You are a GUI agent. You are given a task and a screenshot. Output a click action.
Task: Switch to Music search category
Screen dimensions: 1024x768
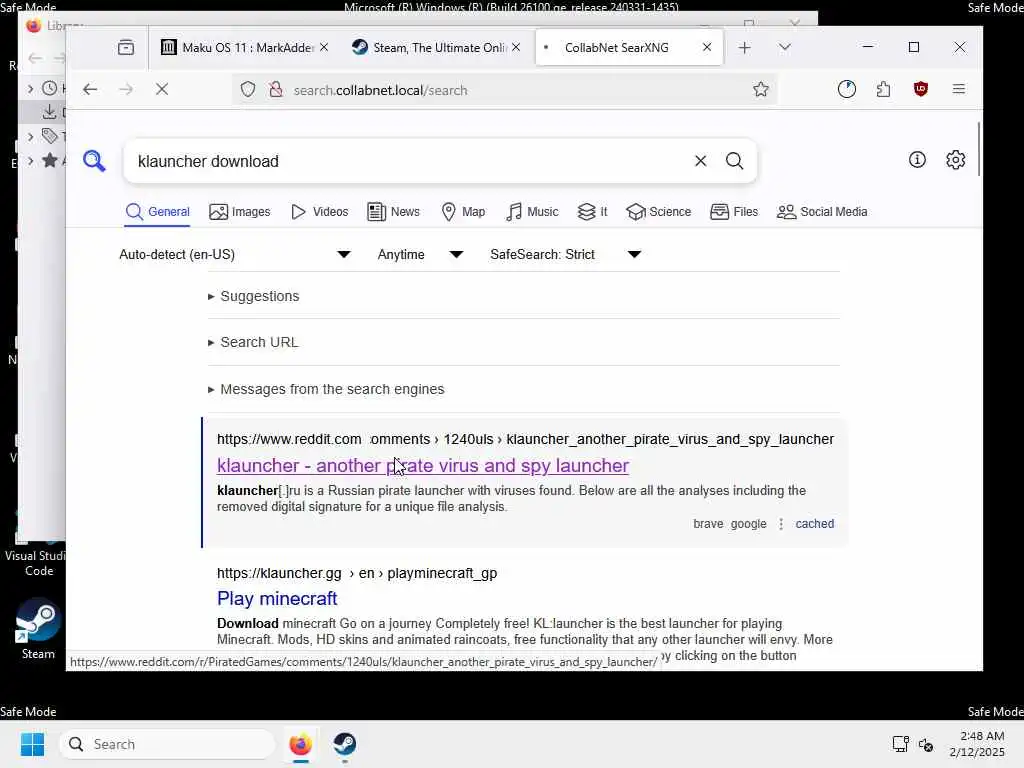tap(532, 212)
